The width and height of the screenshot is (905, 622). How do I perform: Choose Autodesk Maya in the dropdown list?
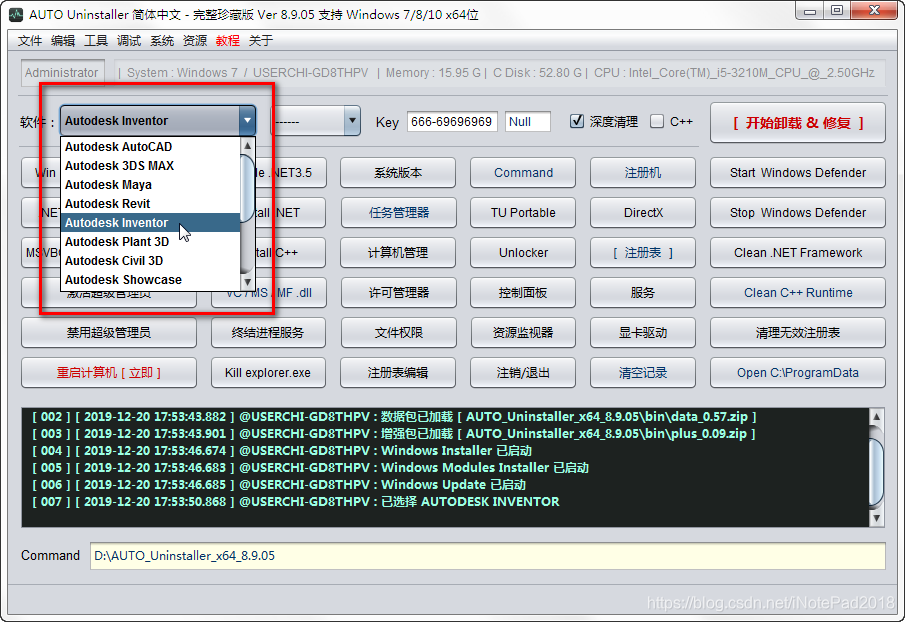click(x=150, y=185)
